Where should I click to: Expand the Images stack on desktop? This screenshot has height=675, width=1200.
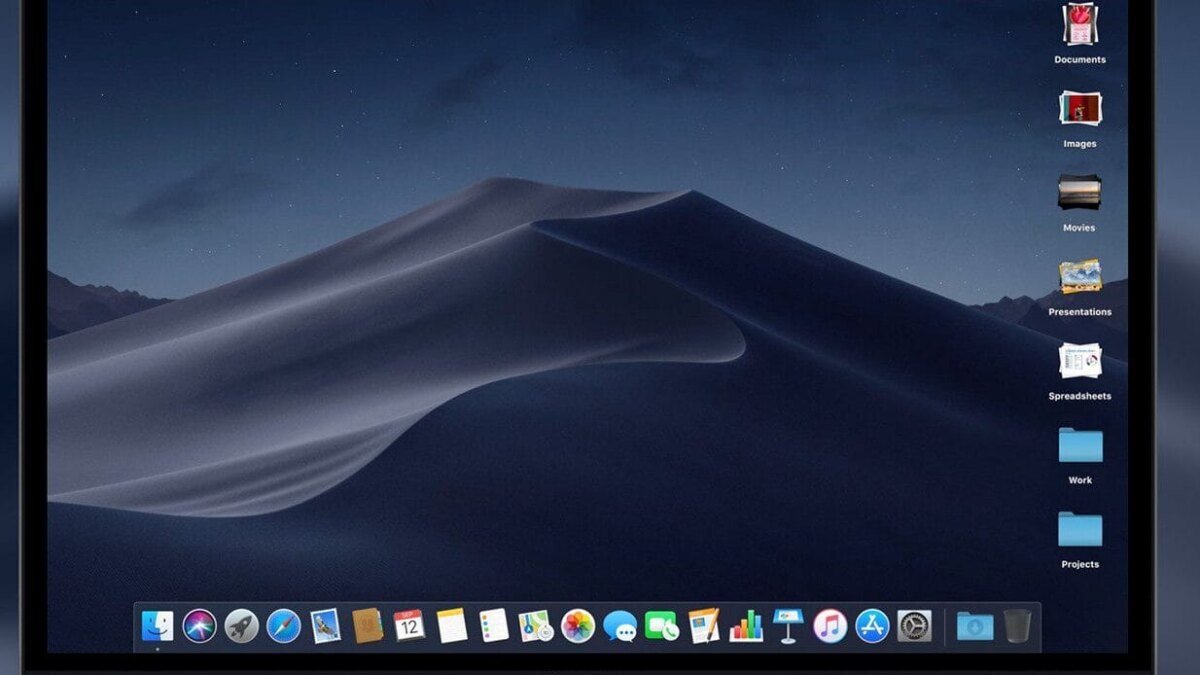point(1080,108)
